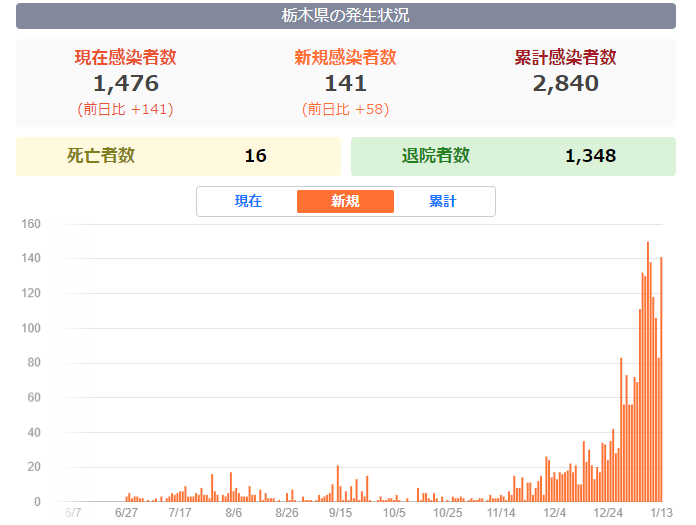Click the value 1,476
This screenshot has height=525, width=696.
coord(126,83)
